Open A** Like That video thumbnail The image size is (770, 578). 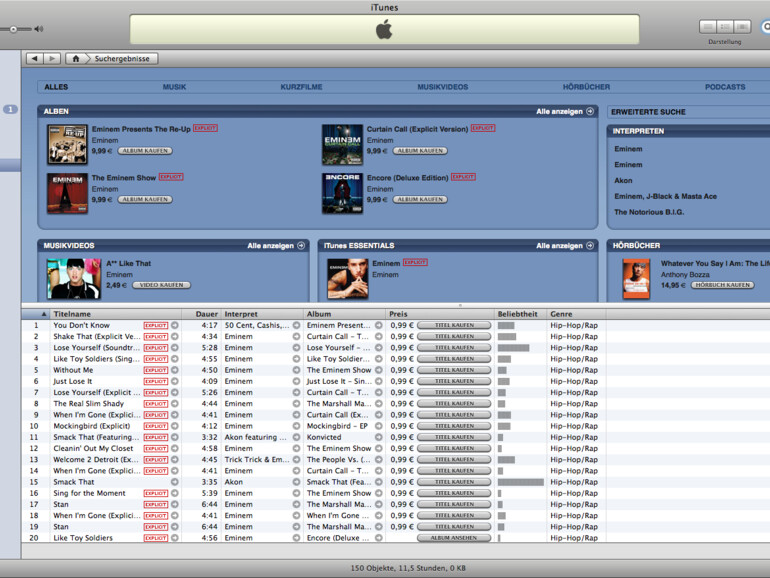[74, 278]
